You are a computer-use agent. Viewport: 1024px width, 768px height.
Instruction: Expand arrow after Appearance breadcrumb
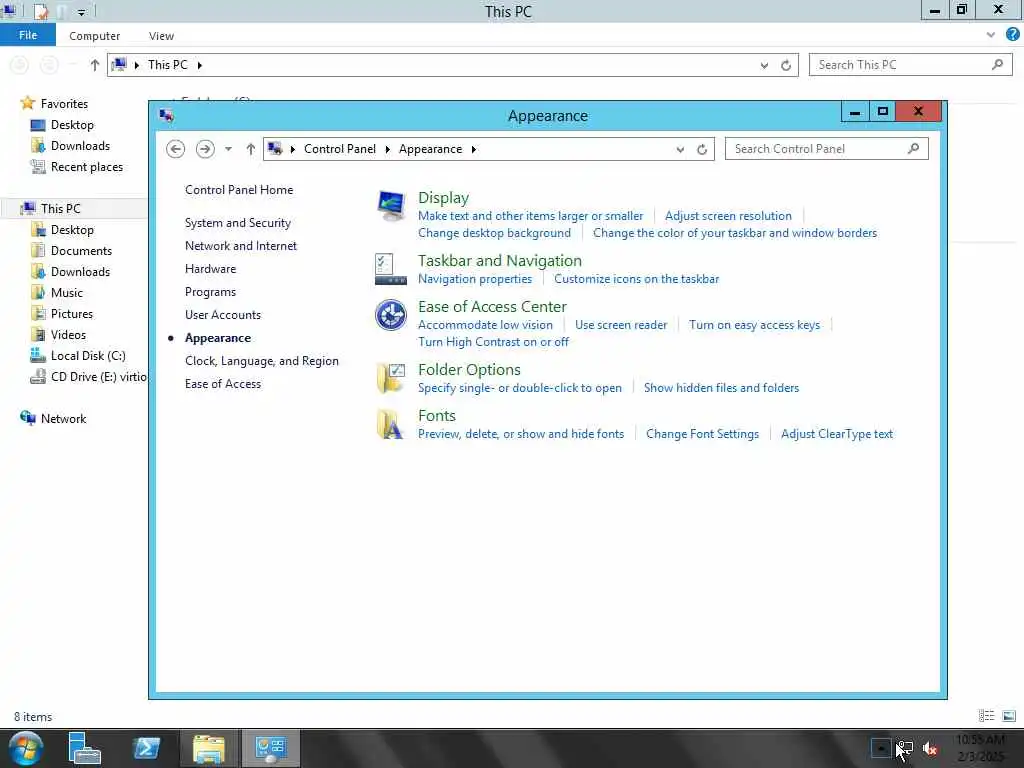[x=473, y=150]
